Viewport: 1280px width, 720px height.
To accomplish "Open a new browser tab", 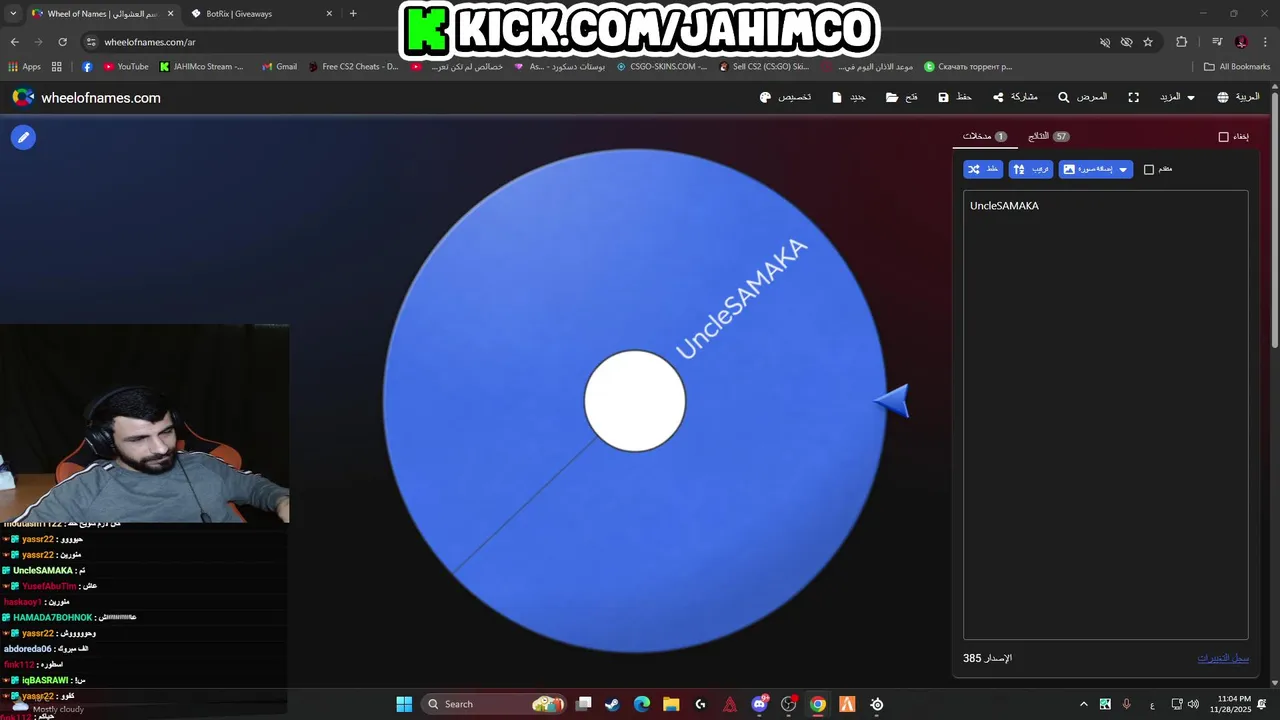I will tap(353, 14).
